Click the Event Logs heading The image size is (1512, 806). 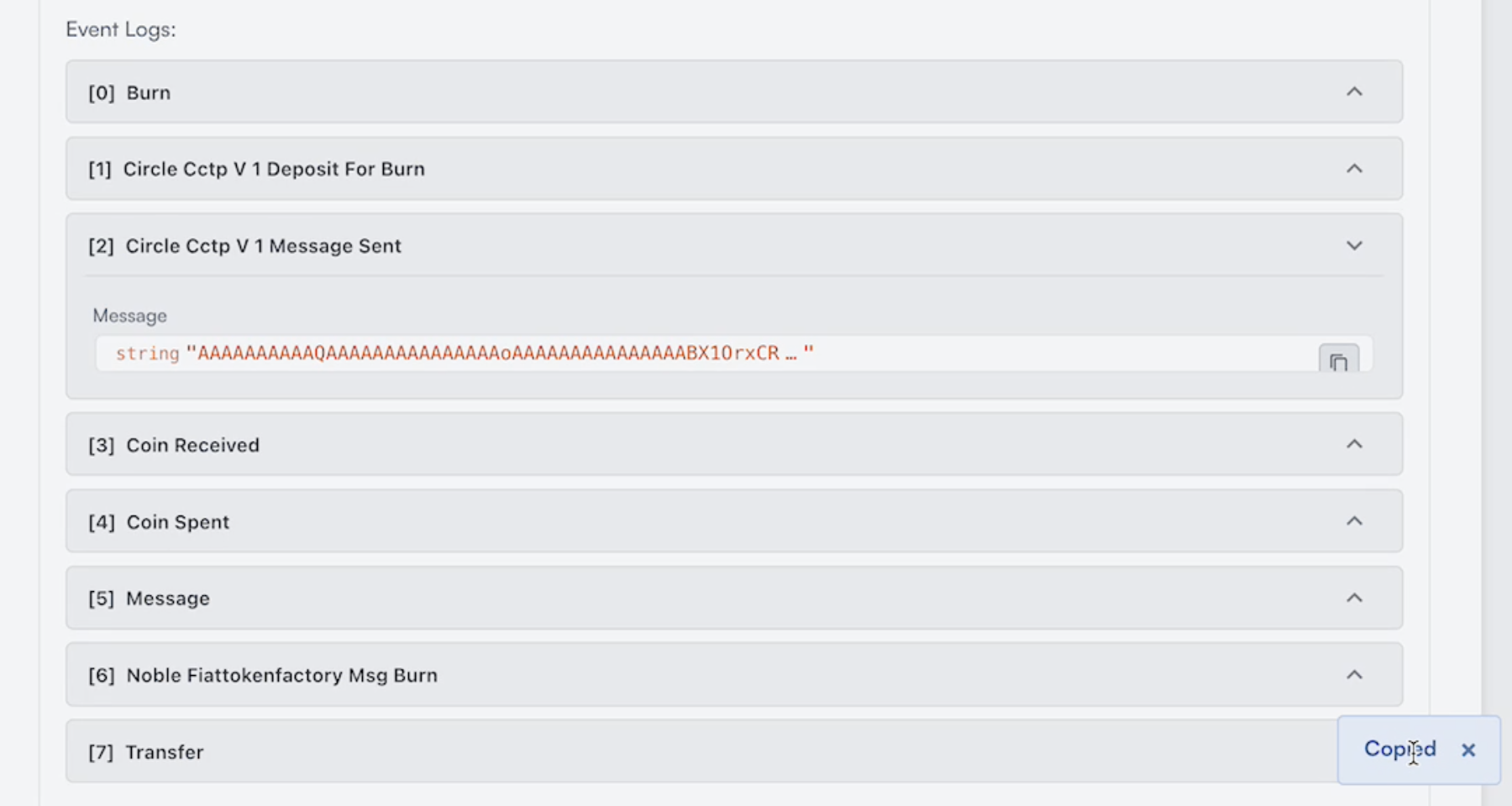click(x=121, y=29)
